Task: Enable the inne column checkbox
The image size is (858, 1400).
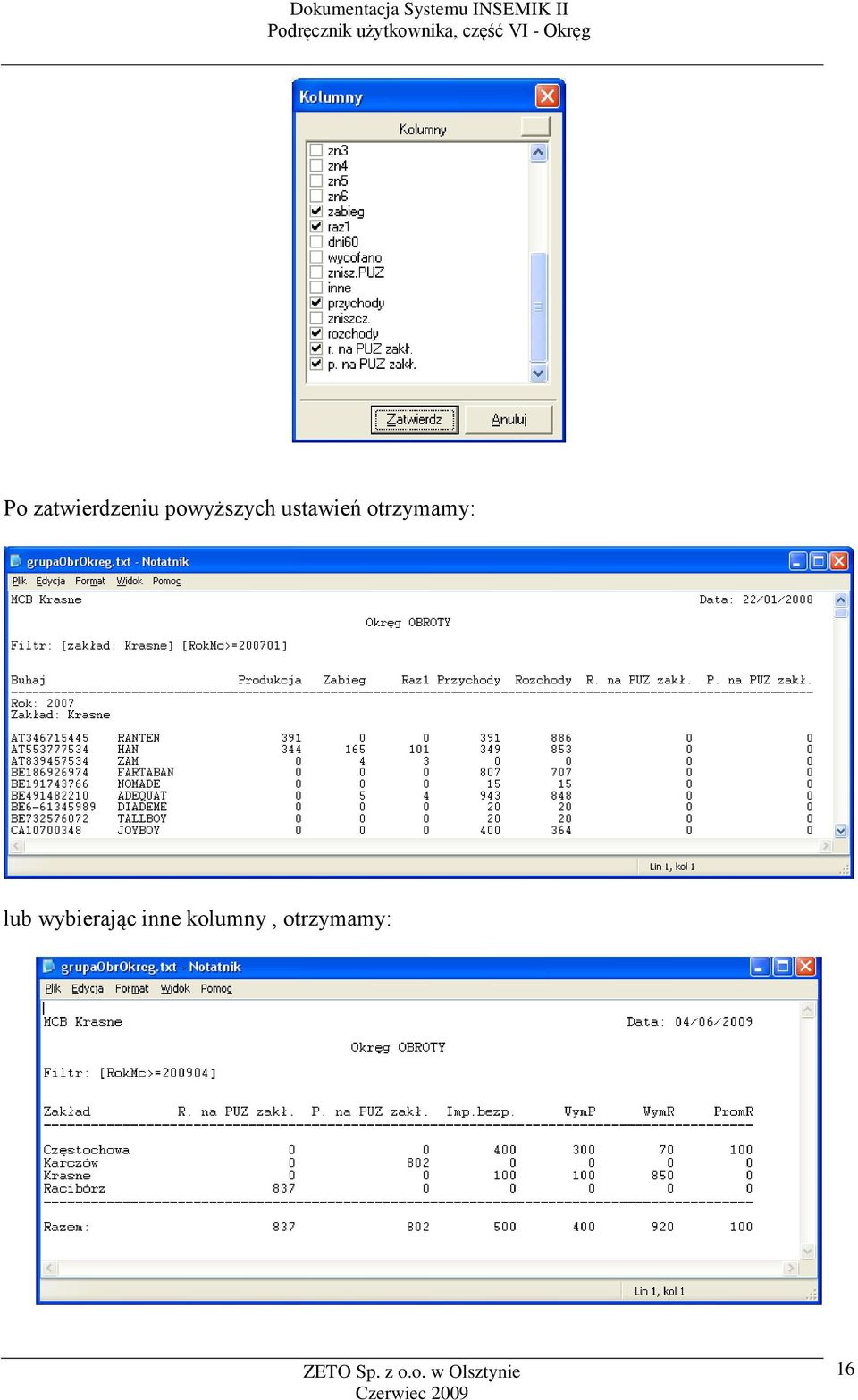Action: click(x=316, y=288)
